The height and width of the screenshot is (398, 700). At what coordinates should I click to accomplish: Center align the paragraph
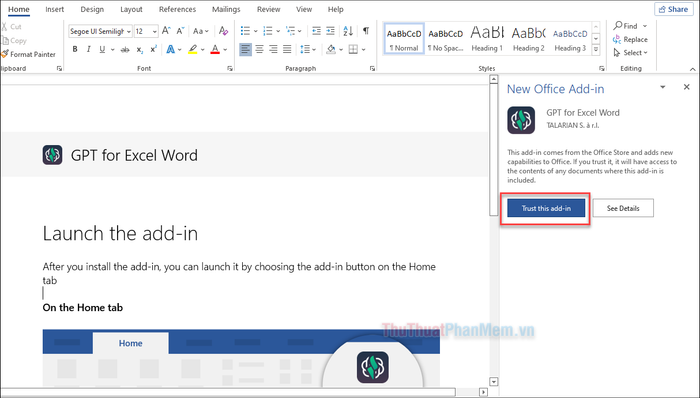pos(259,49)
